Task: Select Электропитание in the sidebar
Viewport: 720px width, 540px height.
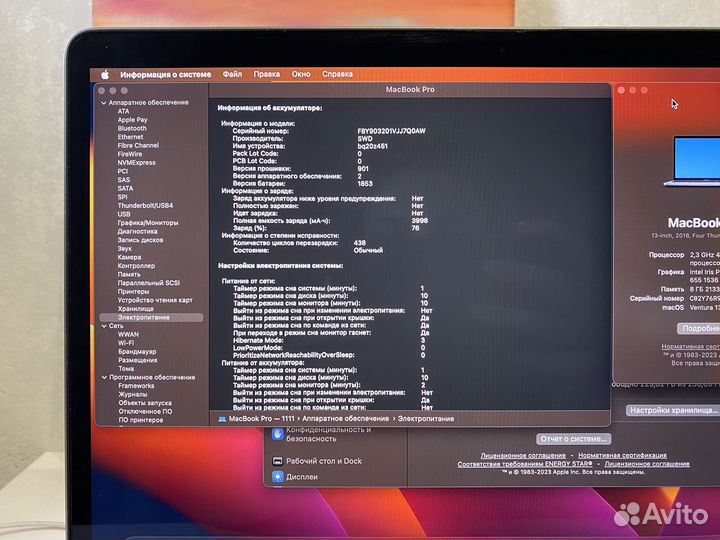Action: (152, 317)
